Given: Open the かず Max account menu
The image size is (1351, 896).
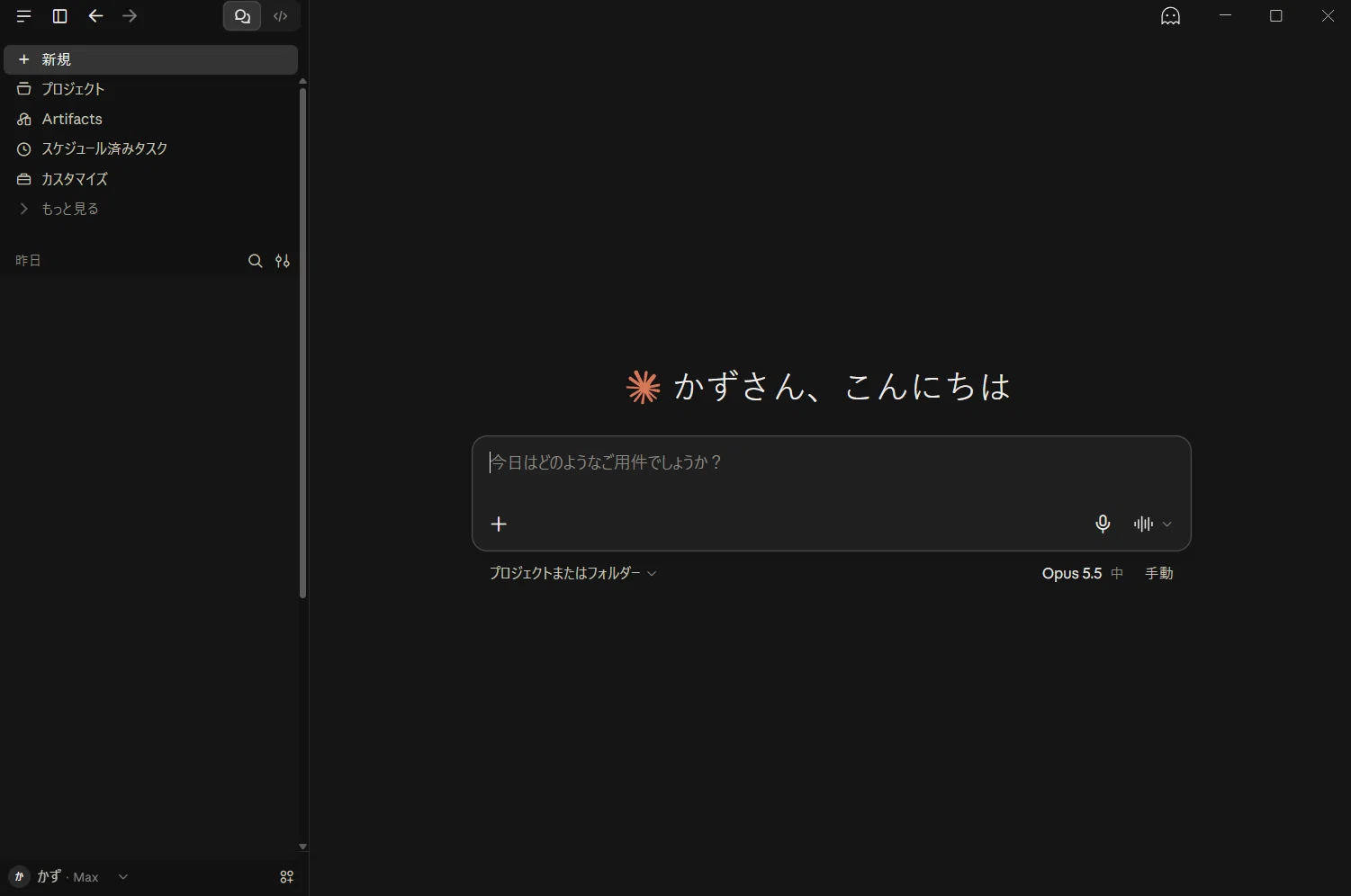Looking at the screenshot, I should (70, 877).
